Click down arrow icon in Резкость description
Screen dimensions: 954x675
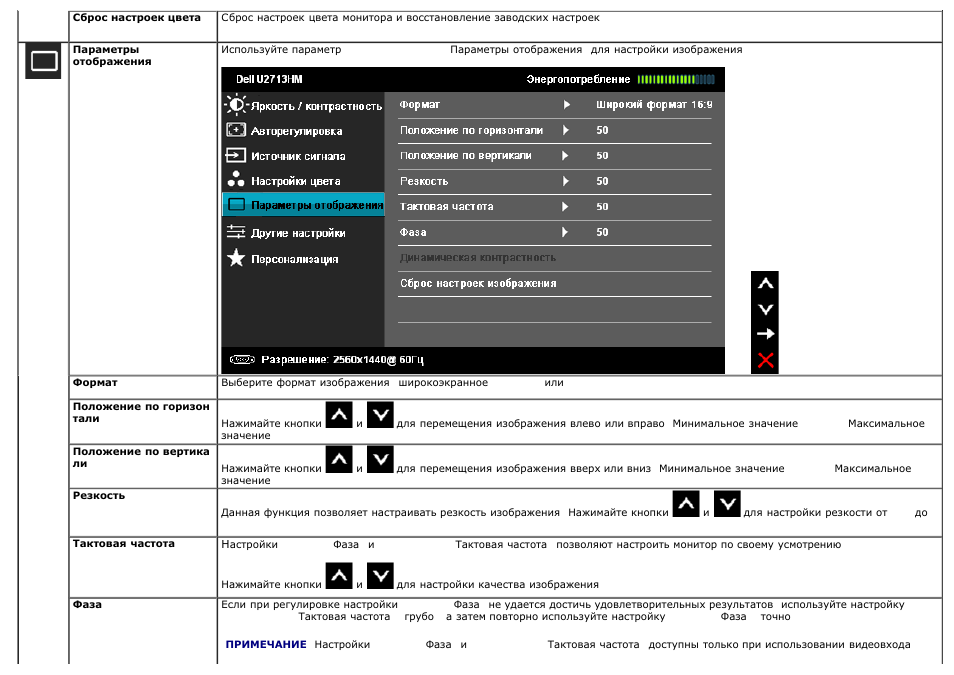coord(727,504)
